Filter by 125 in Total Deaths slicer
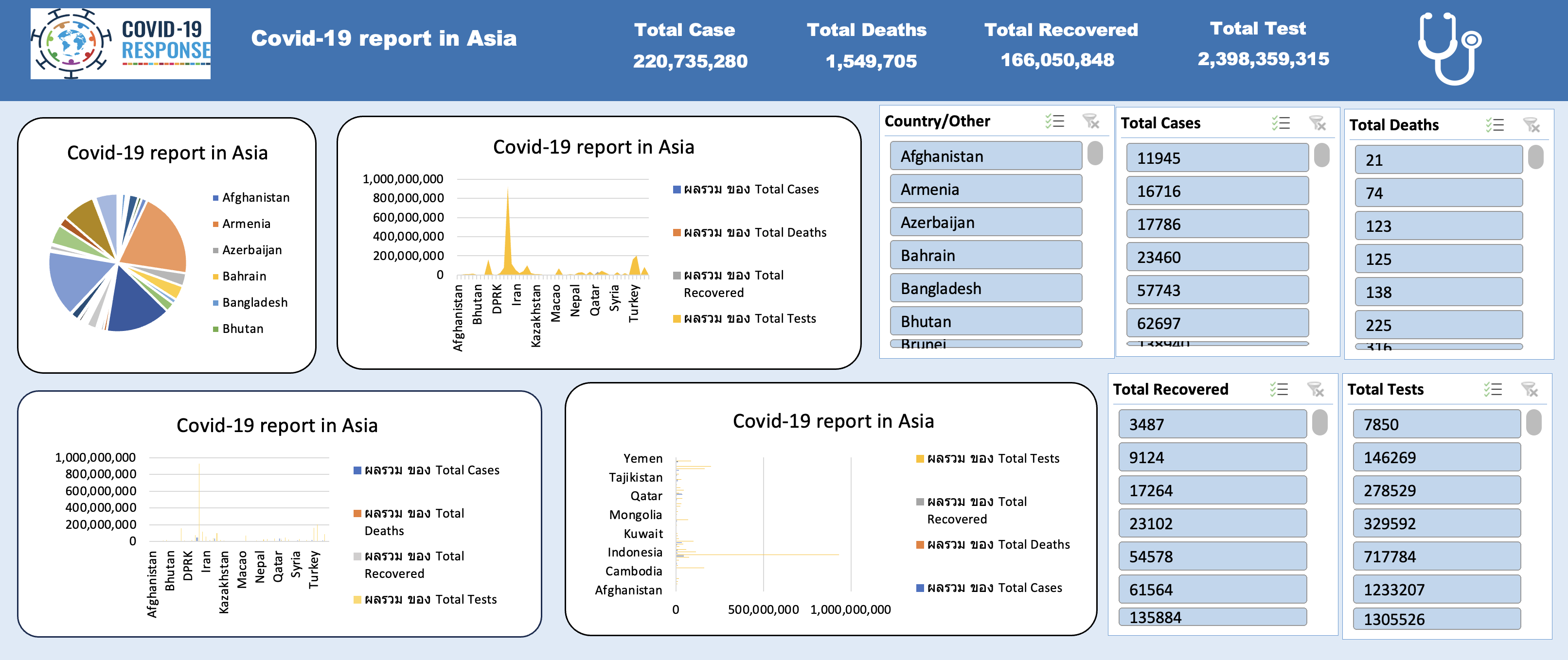 1438,259
